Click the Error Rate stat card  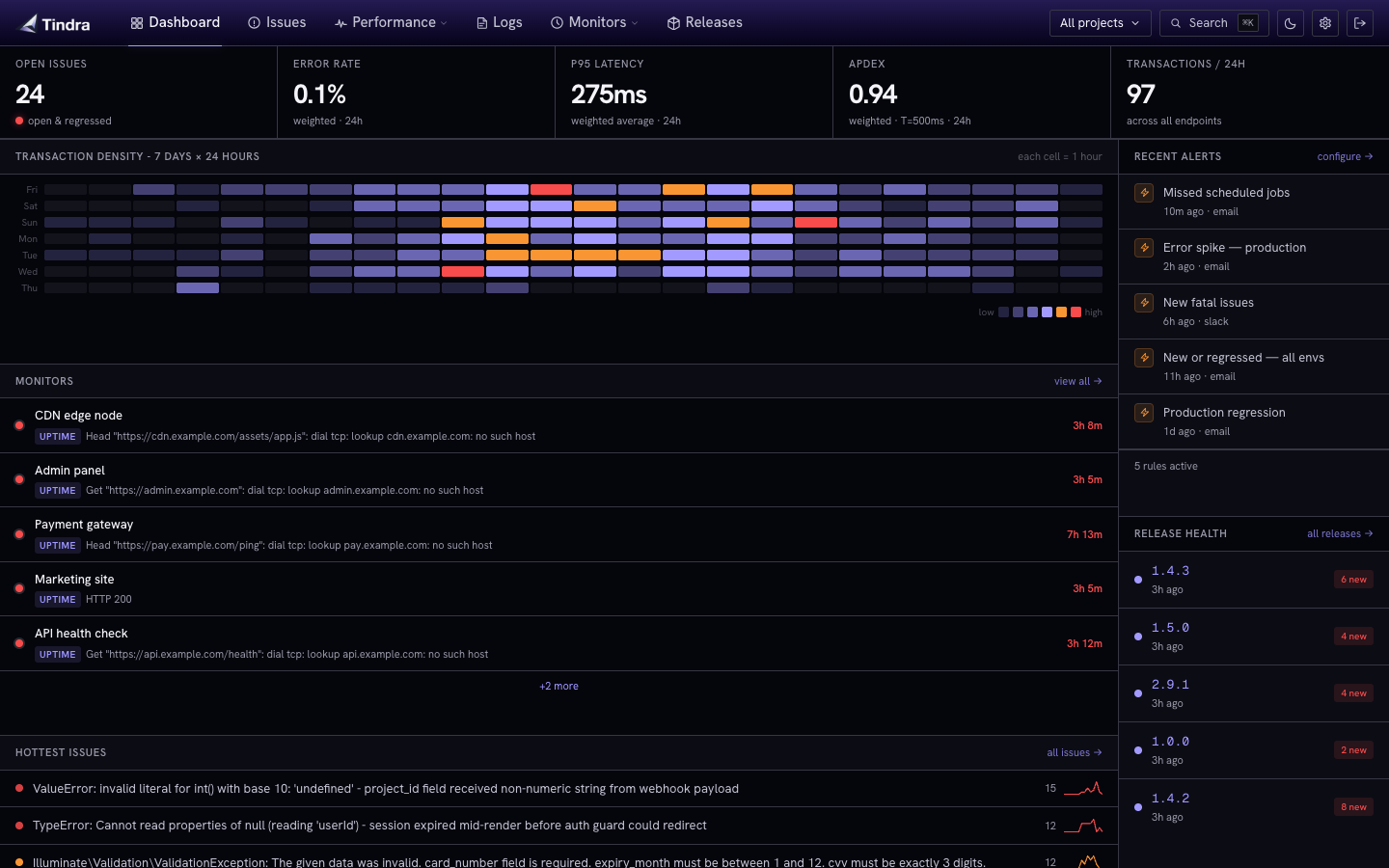416,93
